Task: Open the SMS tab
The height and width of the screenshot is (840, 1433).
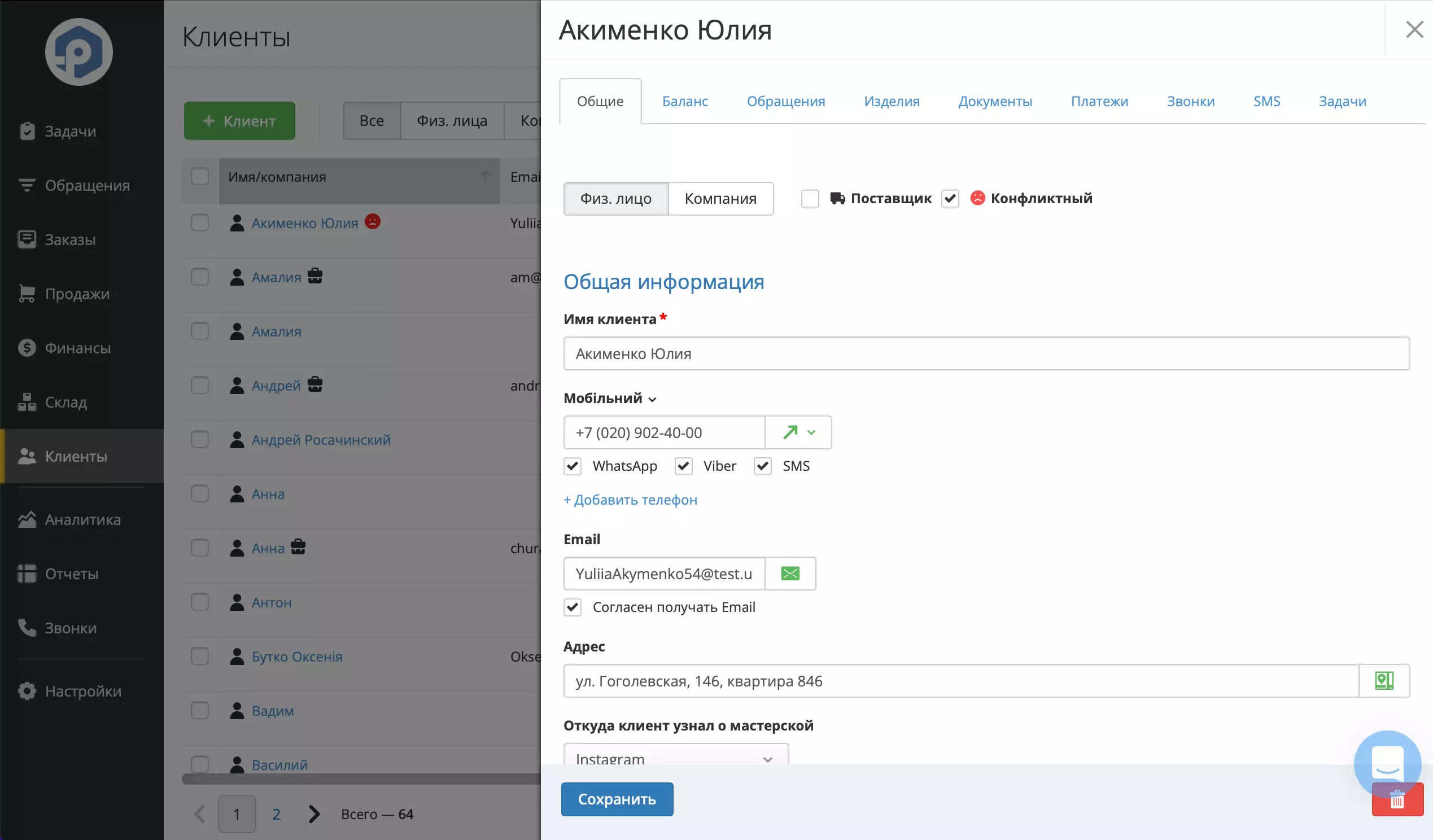Action: 1266,101
